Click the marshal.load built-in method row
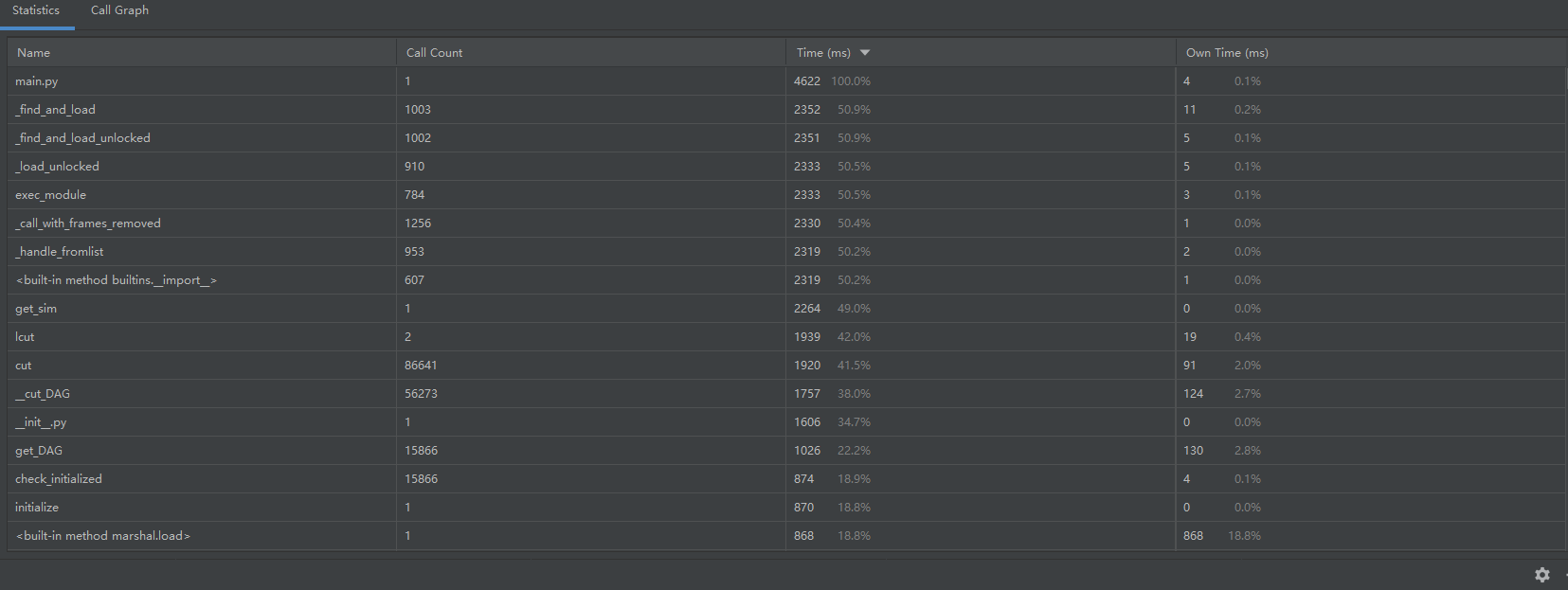This screenshot has height=590, width=1568. 103,536
